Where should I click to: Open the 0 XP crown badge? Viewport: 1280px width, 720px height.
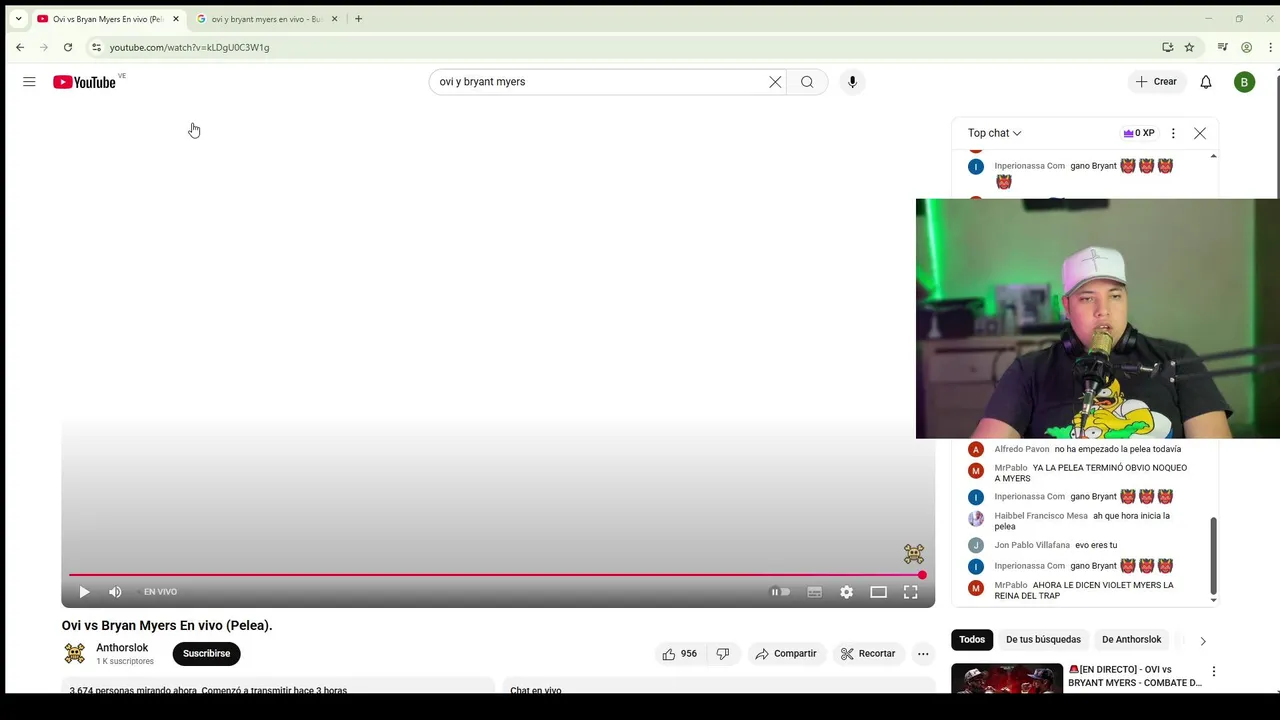coord(1139,133)
